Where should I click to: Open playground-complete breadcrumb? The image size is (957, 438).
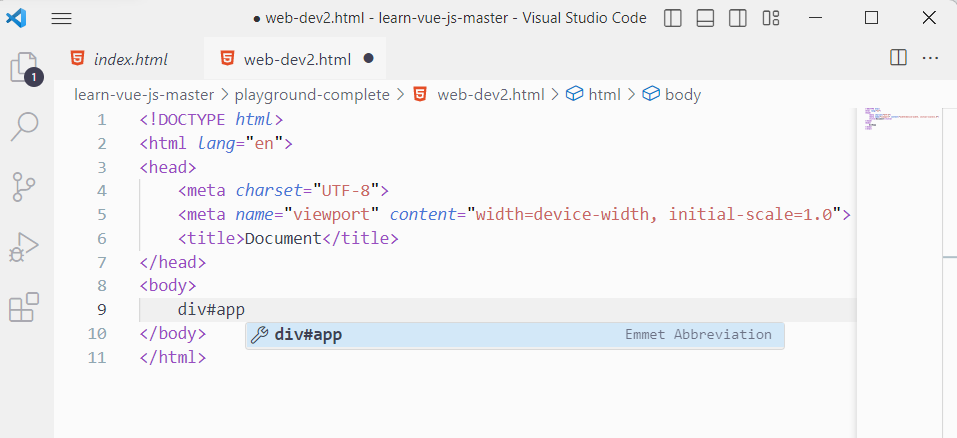(x=312, y=95)
